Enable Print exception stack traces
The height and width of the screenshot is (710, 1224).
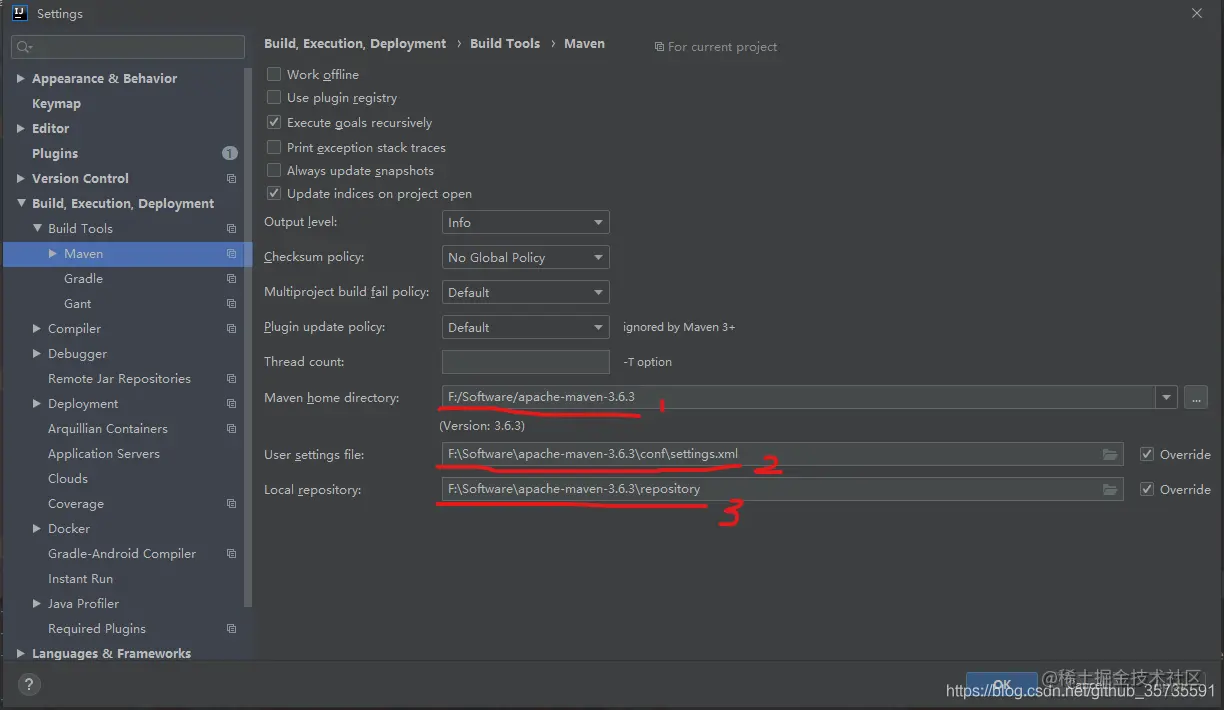click(x=274, y=147)
